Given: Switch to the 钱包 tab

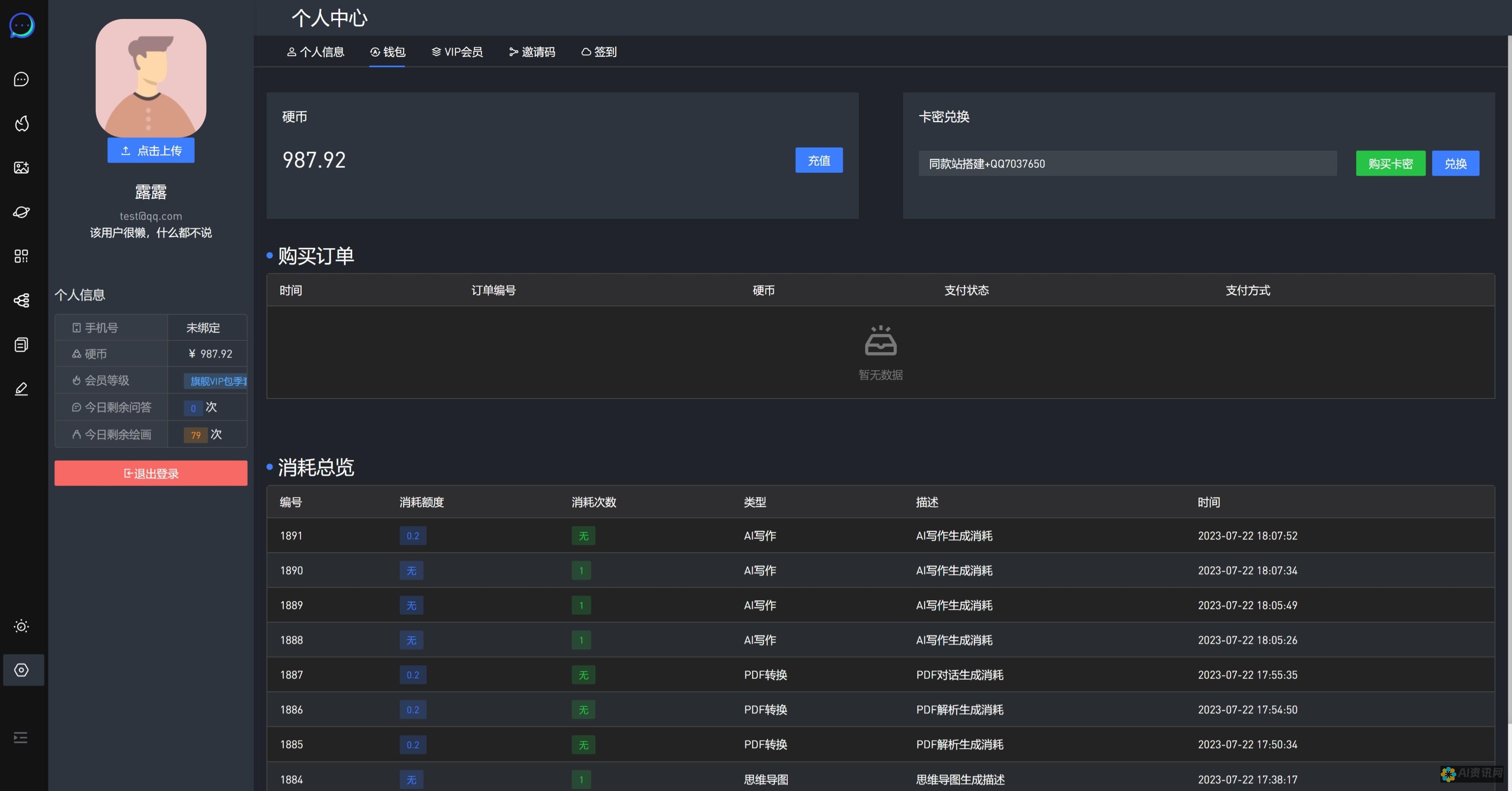Looking at the screenshot, I should (x=387, y=52).
